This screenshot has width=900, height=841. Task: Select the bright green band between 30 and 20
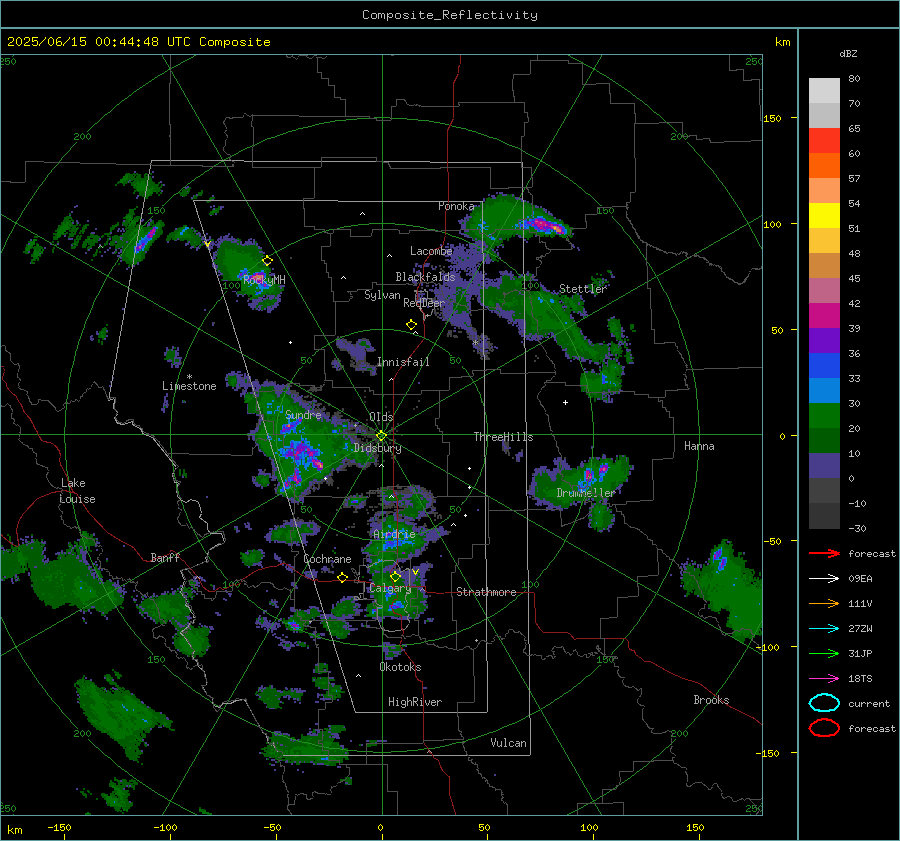click(824, 415)
